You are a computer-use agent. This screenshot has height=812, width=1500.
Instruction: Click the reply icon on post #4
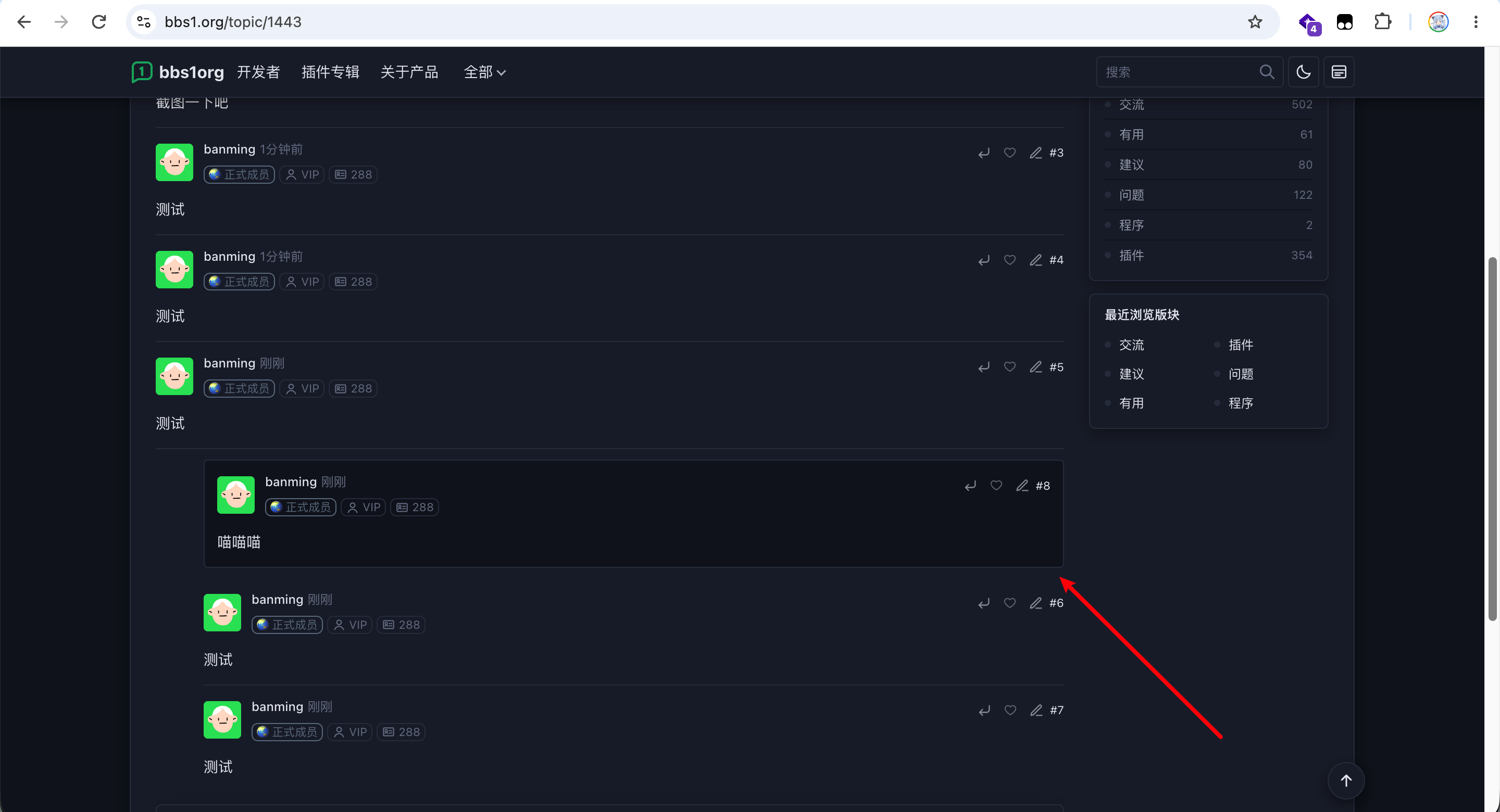(984, 260)
